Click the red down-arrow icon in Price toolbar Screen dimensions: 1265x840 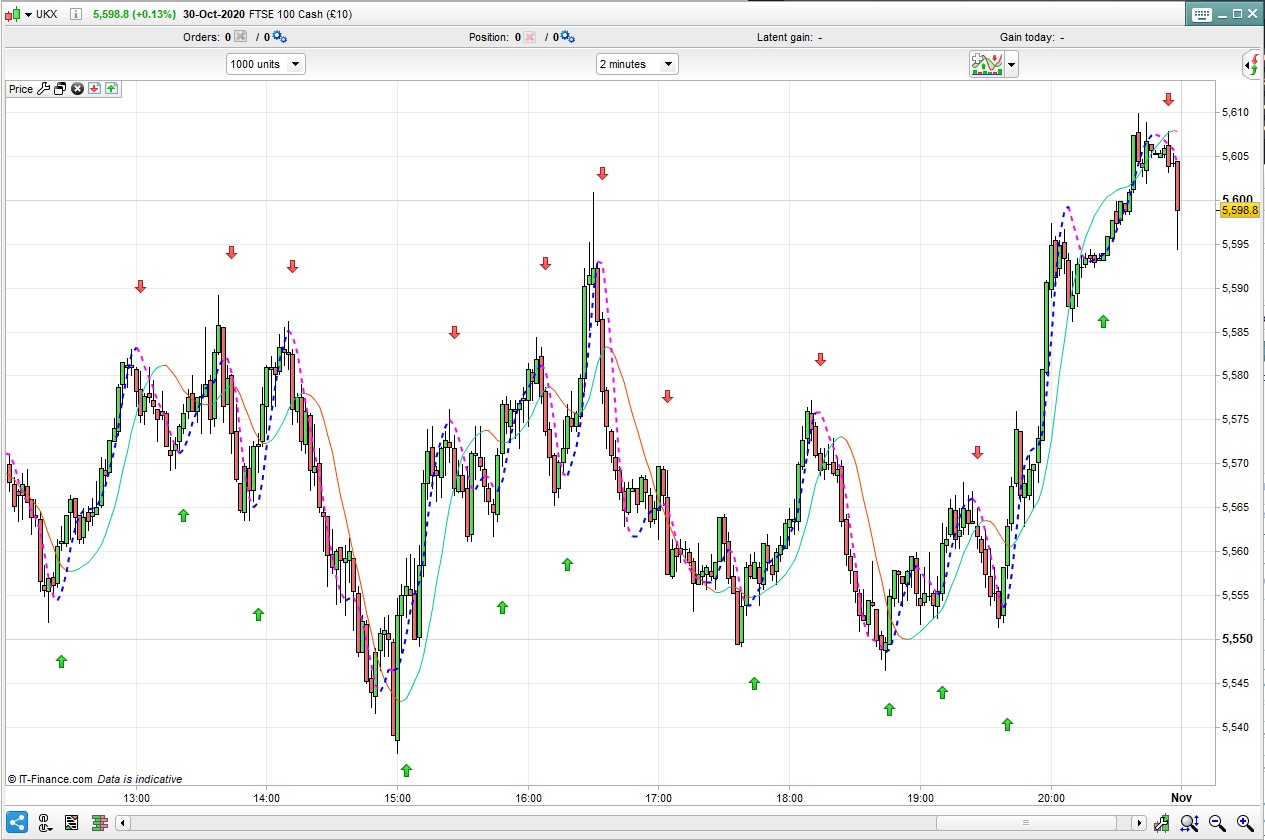pyautogui.click(x=94, y=89)
